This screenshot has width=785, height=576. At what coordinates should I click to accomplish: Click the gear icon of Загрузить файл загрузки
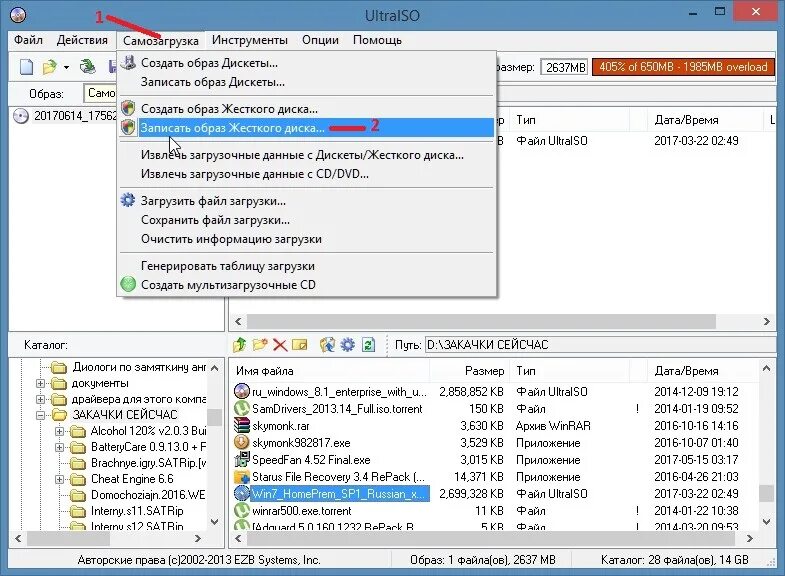(128, 200)
